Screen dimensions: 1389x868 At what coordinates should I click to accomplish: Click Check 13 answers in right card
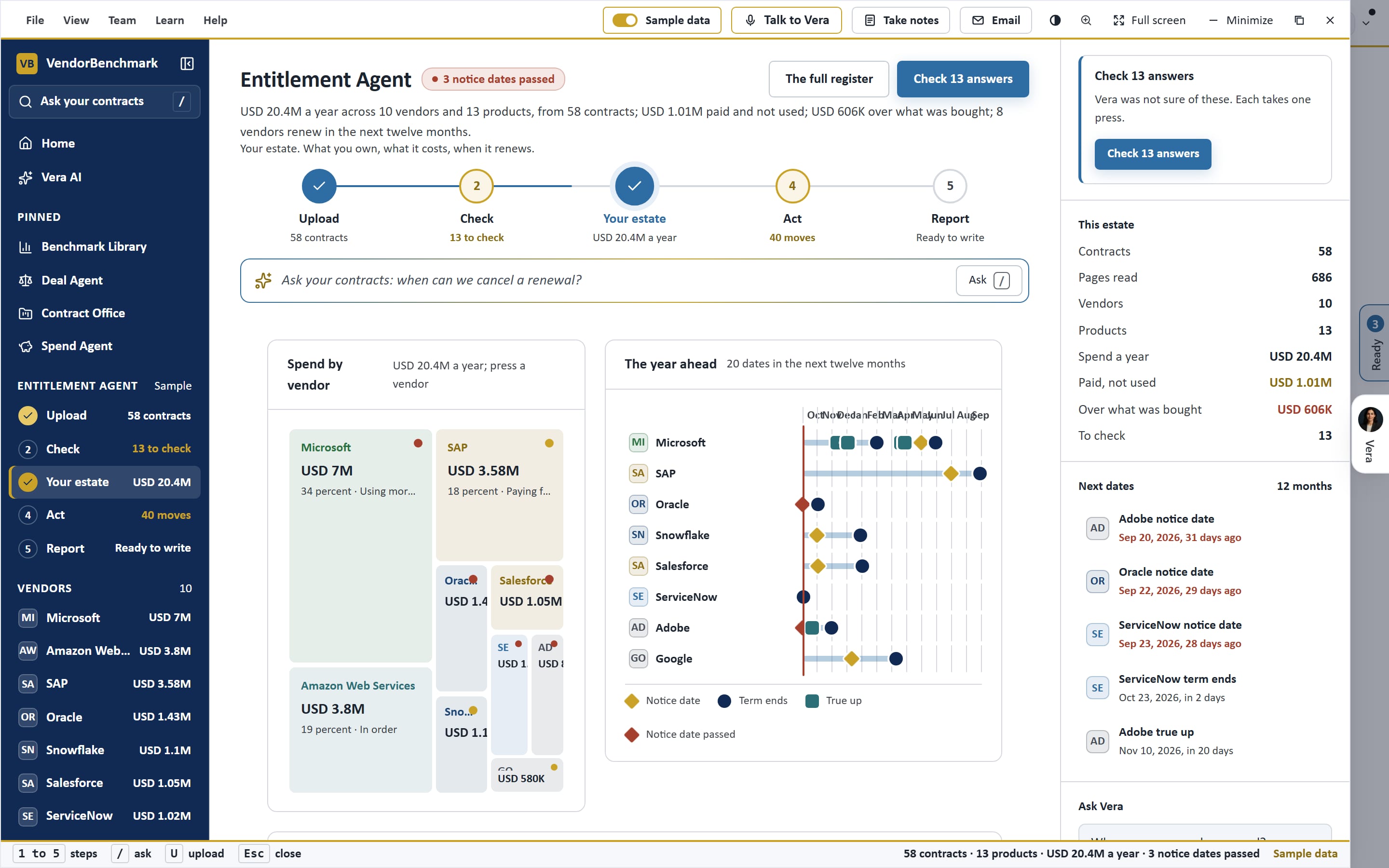[x=1153, y=154]
